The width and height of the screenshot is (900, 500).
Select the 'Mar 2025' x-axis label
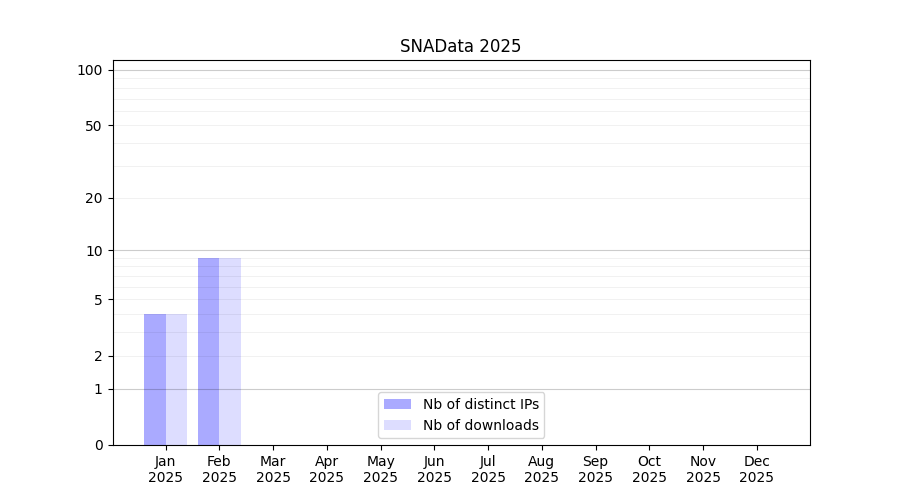click(273, 469)
